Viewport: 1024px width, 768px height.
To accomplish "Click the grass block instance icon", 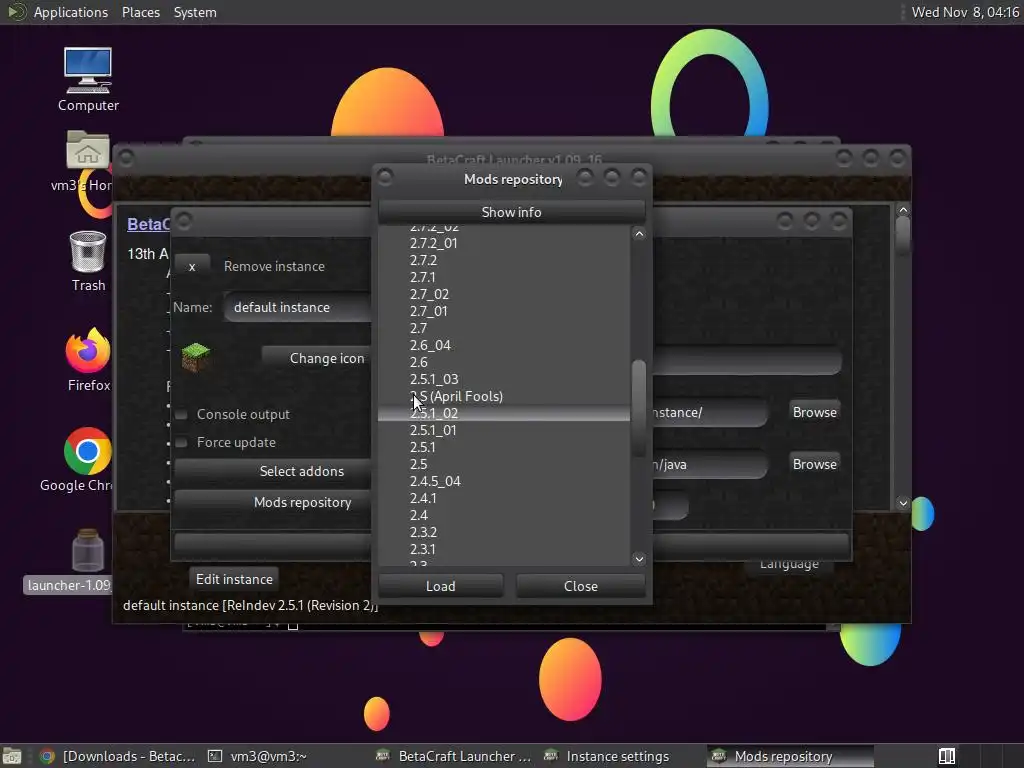I will pos(195,357).
